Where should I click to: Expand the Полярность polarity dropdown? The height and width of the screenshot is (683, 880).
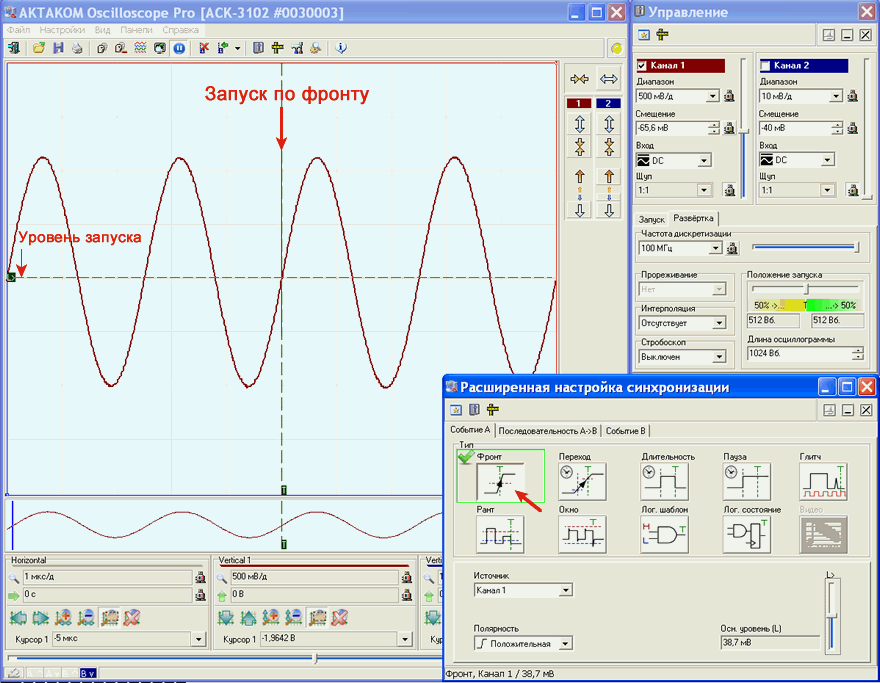[x=566, y=643]
